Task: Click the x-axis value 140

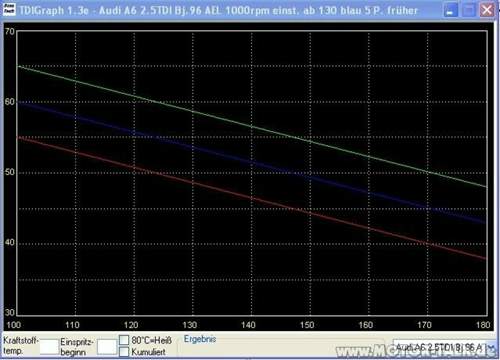Action: pyautogui.click(x=248, y=325)
